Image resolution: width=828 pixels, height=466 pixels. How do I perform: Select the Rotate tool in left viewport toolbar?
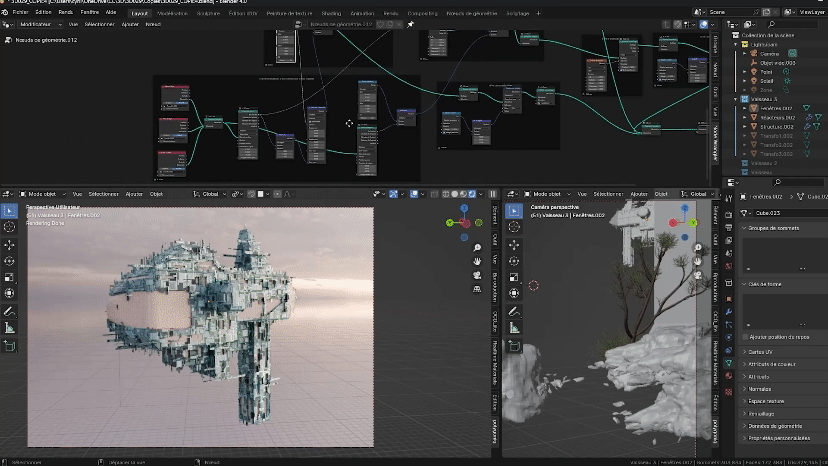point(10,261)
